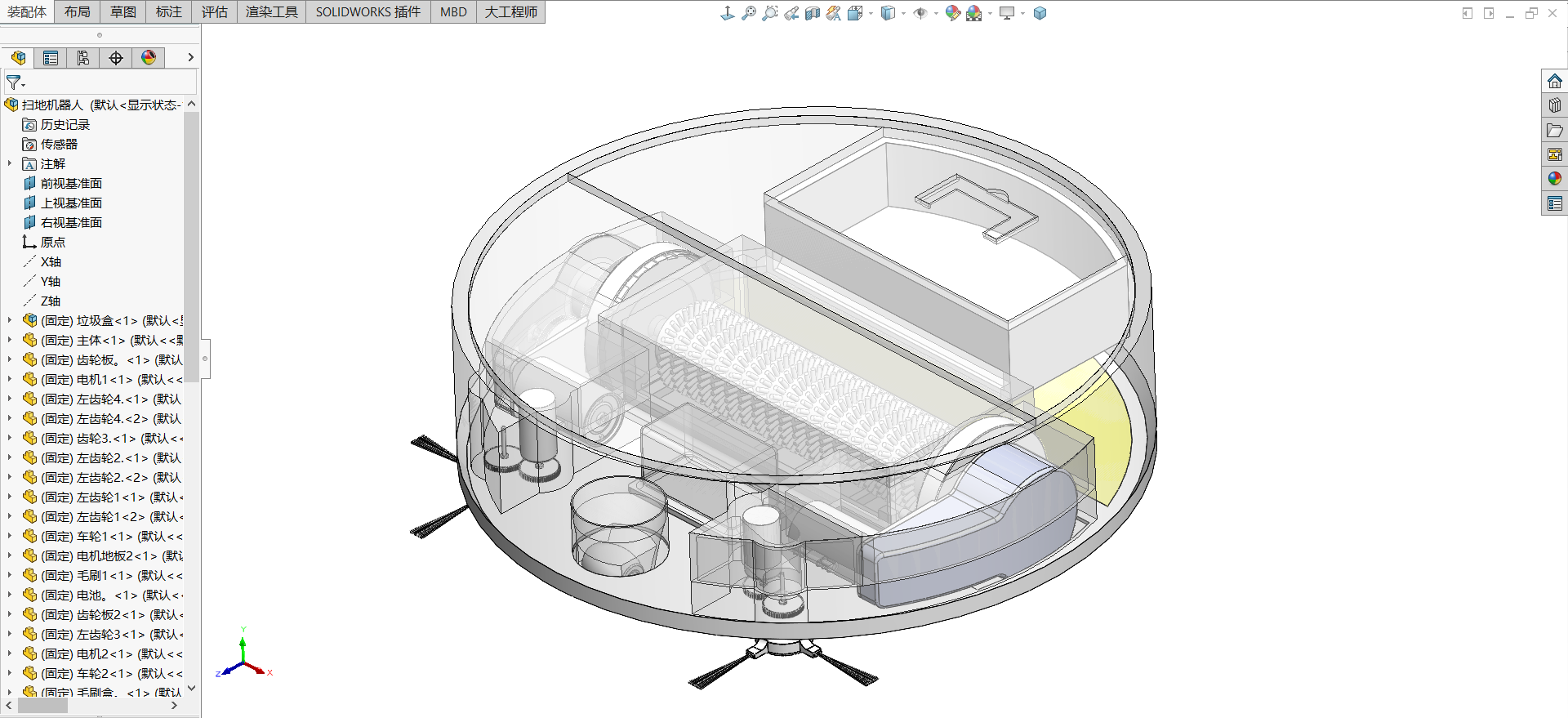Open the Edit Appearance color ball icon

click(x=952, y=13)
